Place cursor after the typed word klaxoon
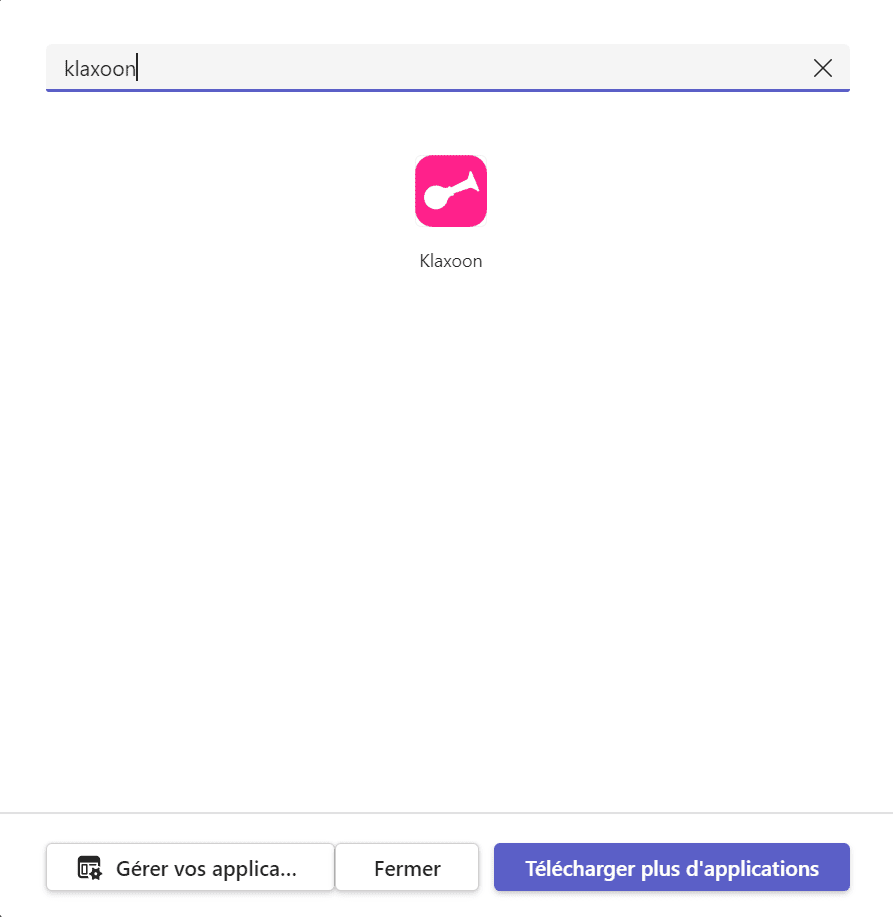Screen dimensions: 893x917 point(137,68)
